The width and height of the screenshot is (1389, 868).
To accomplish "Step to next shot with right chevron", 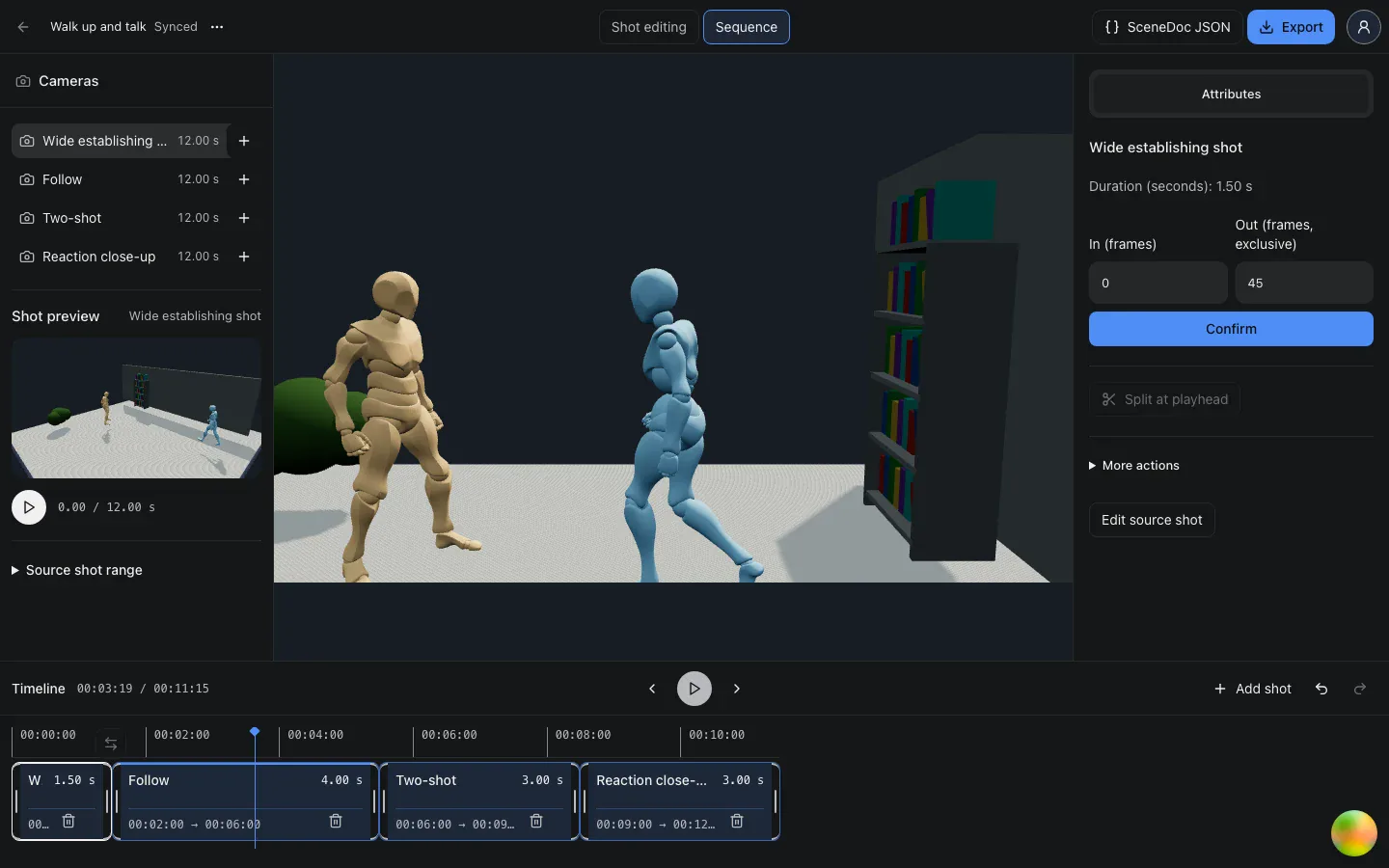I will 737,689.
